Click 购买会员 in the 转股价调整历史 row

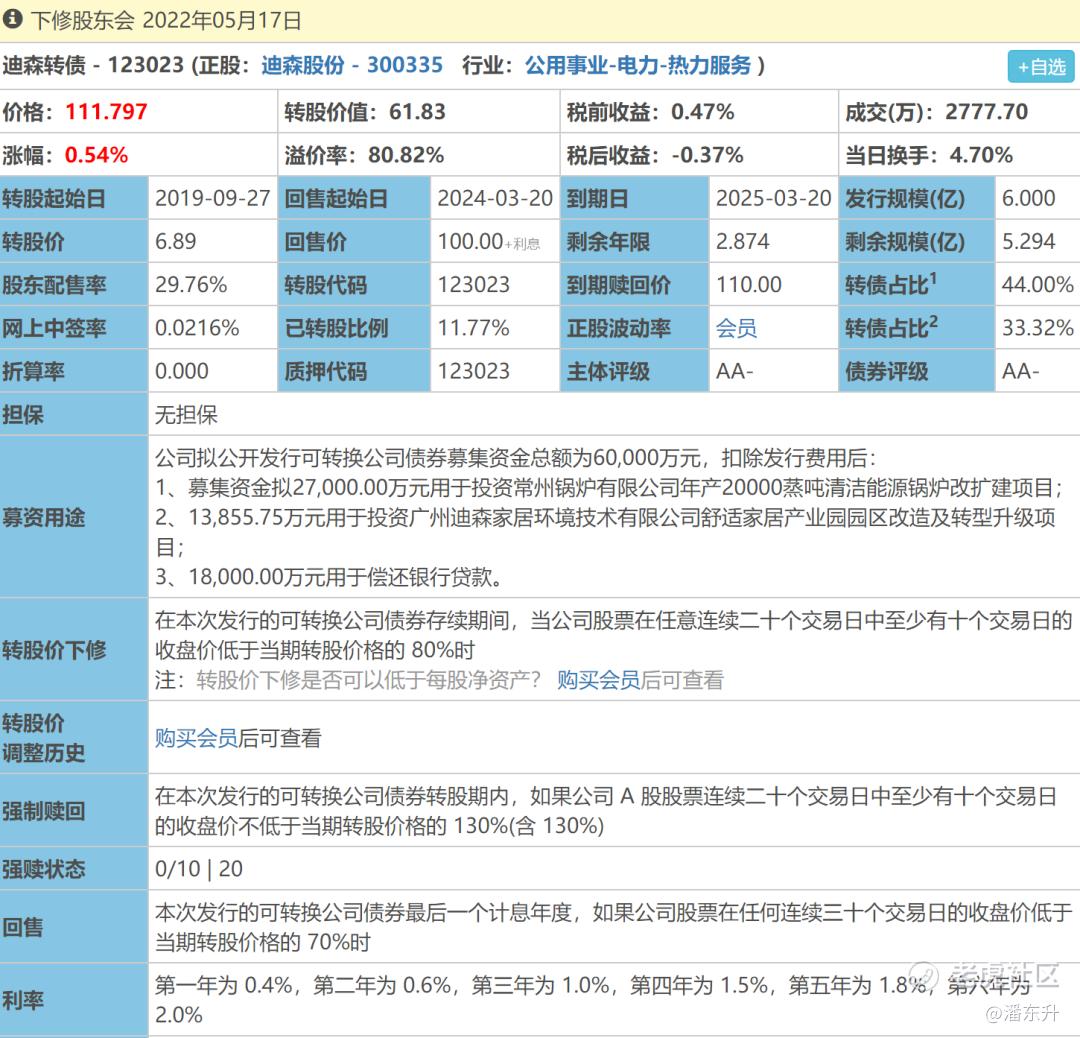196,738
